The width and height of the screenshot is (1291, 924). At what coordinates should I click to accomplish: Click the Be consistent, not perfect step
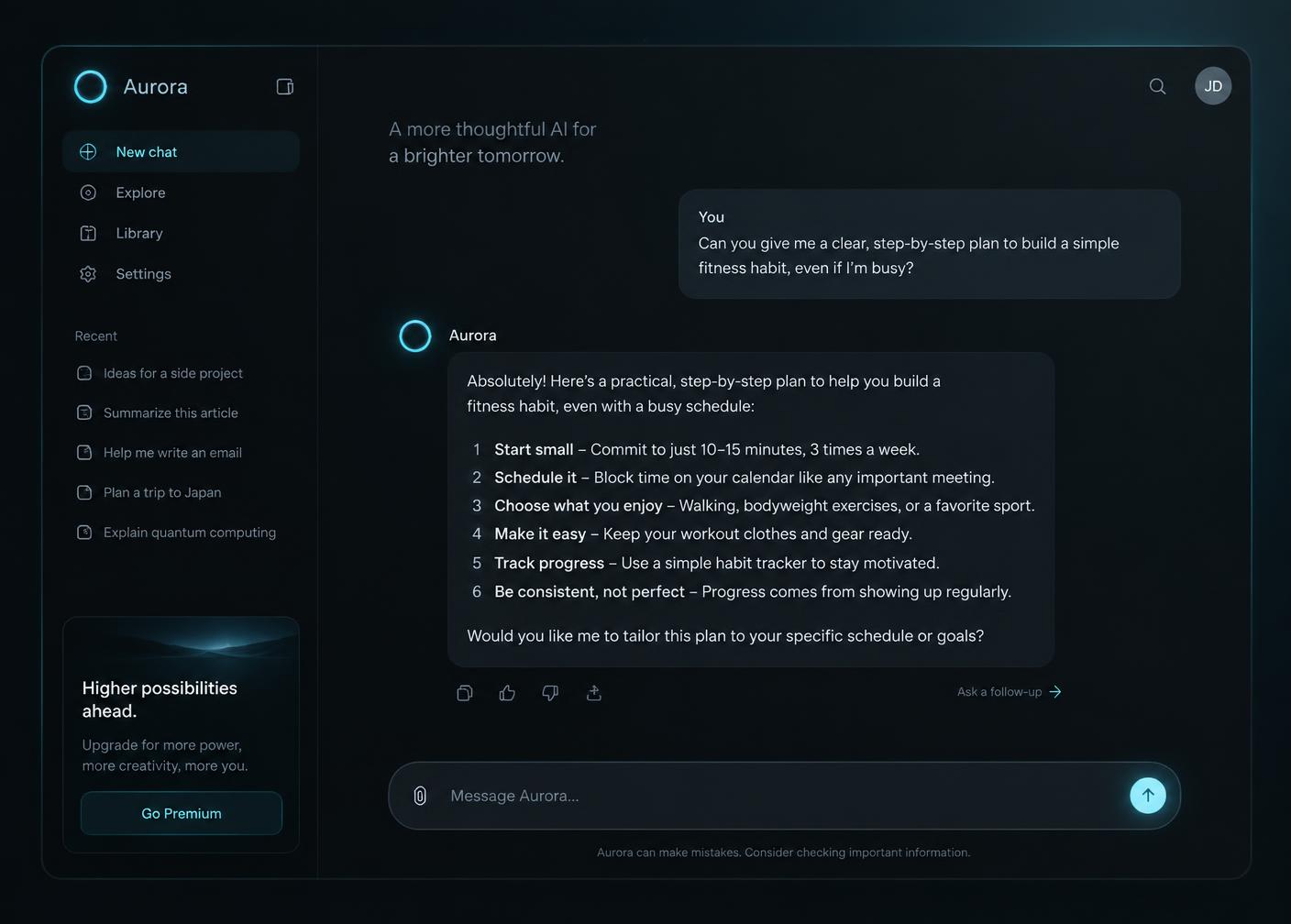(753, 592)
